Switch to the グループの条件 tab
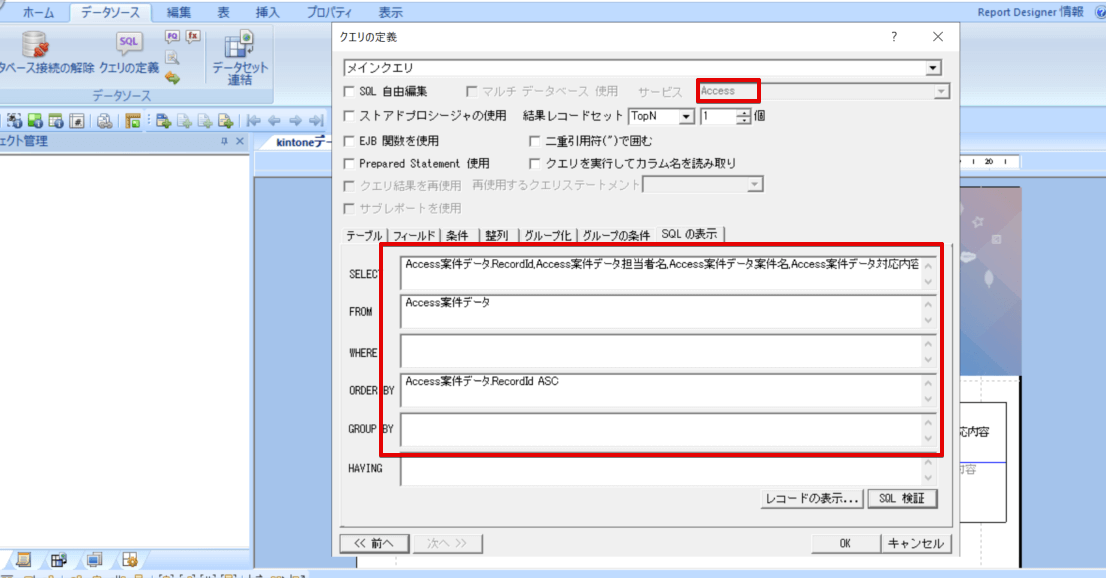The width and height of the screenshot is (1106, 578). tap(616, 235)
